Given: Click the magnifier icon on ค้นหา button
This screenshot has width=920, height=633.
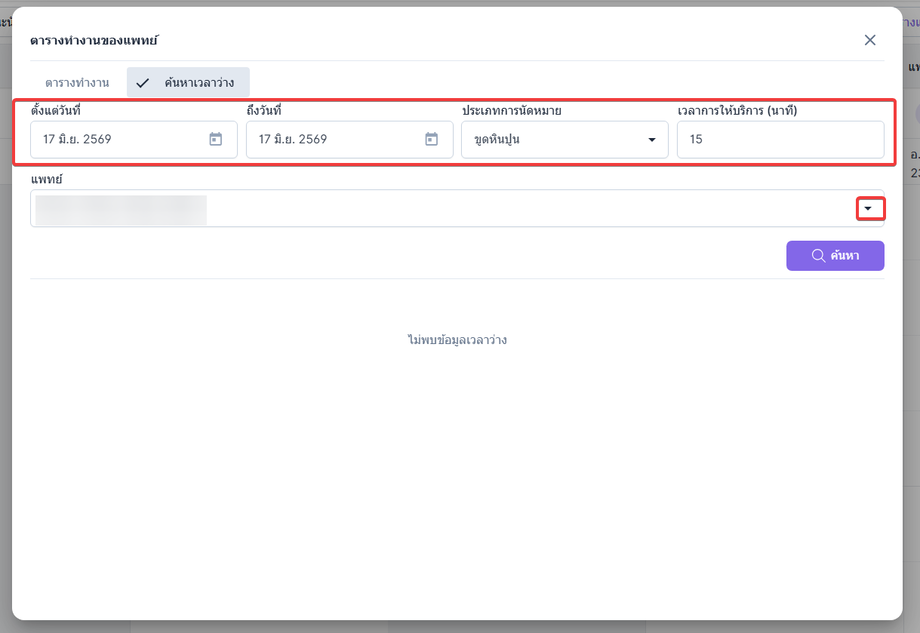Looking at the screenshot, I should pos(818,255).
